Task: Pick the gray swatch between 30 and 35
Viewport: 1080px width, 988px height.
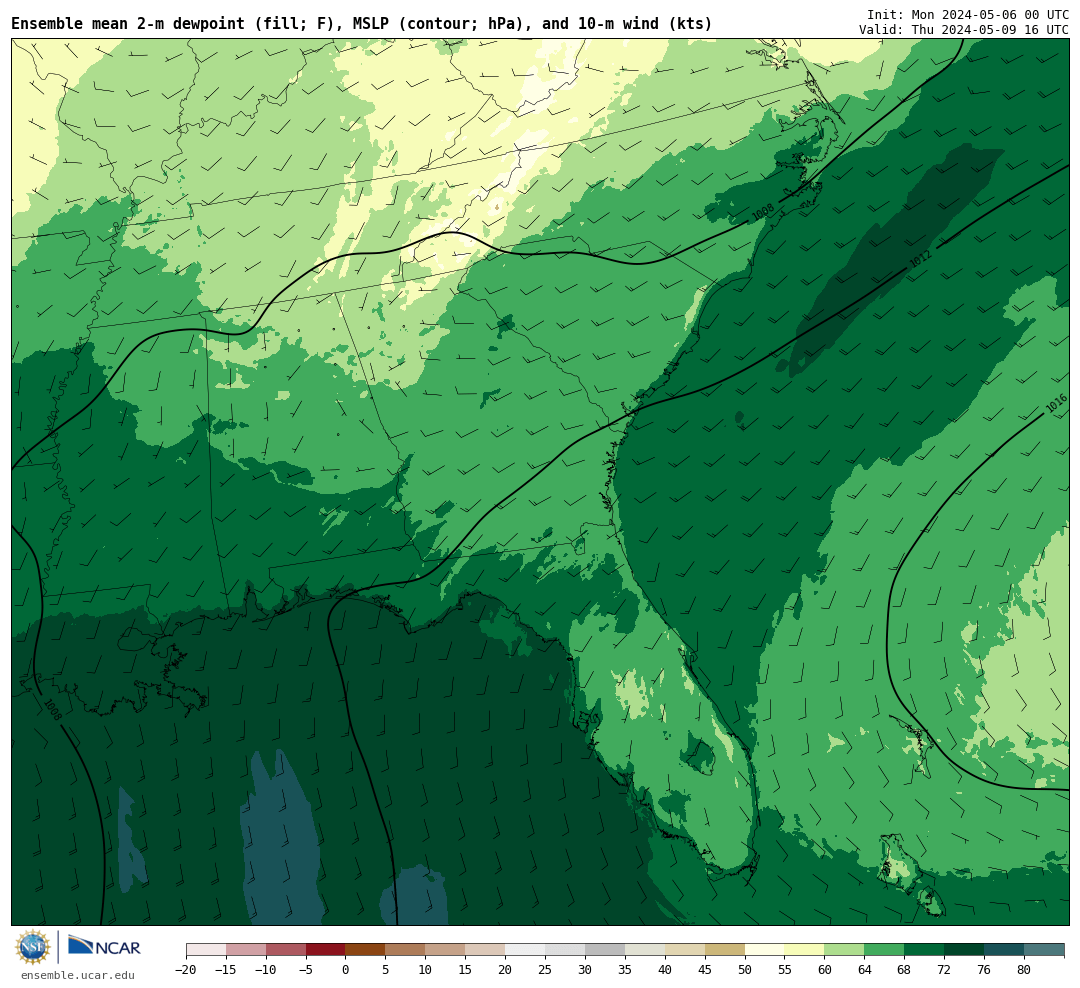Action: [605, 950]
